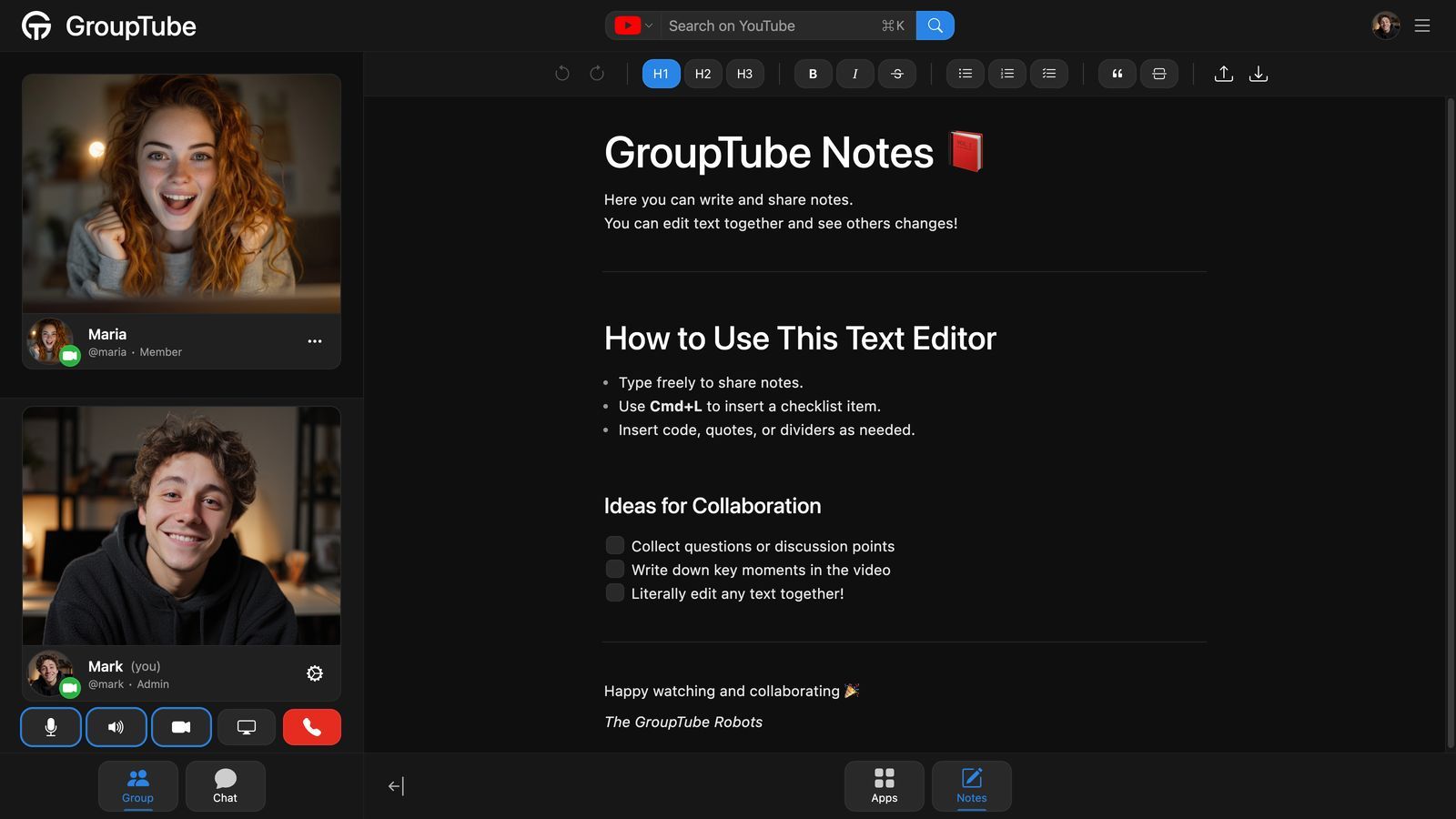The height and width of the screenshot is (819, 1456).
Task: Turn off the camera
Action: [181, 727]
